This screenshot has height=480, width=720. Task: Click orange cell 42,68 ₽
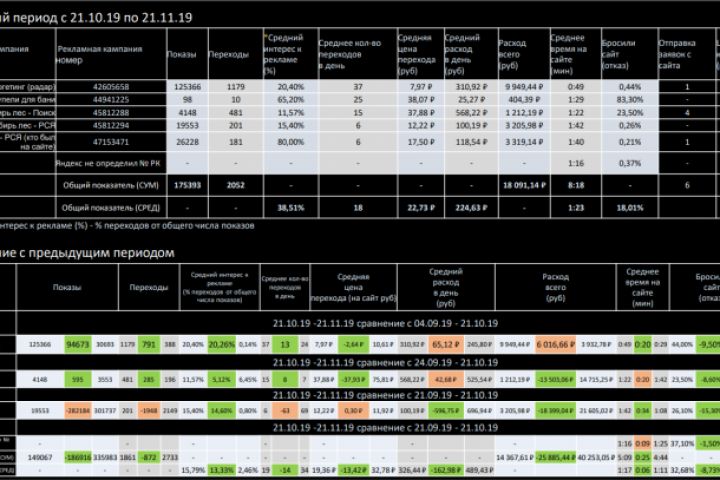tap(446, 379)
